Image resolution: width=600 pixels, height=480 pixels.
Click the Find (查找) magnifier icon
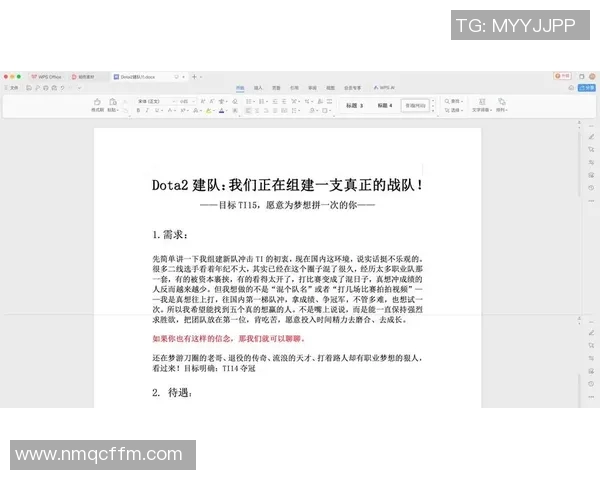pyautogui.click(x=447, y=101)
